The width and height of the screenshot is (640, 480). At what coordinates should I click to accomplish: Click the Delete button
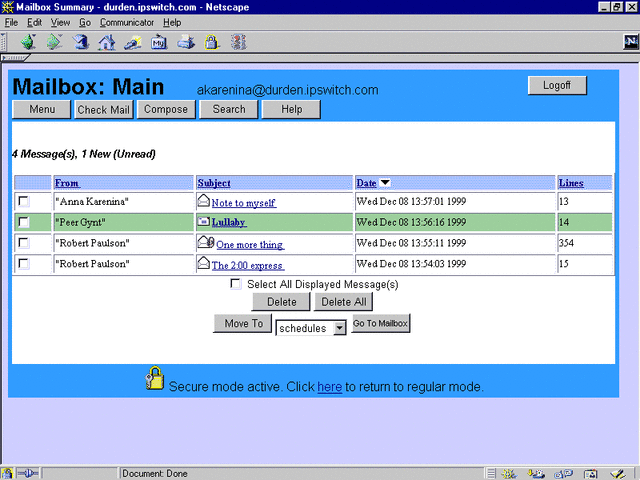click(x=281, y=302)
